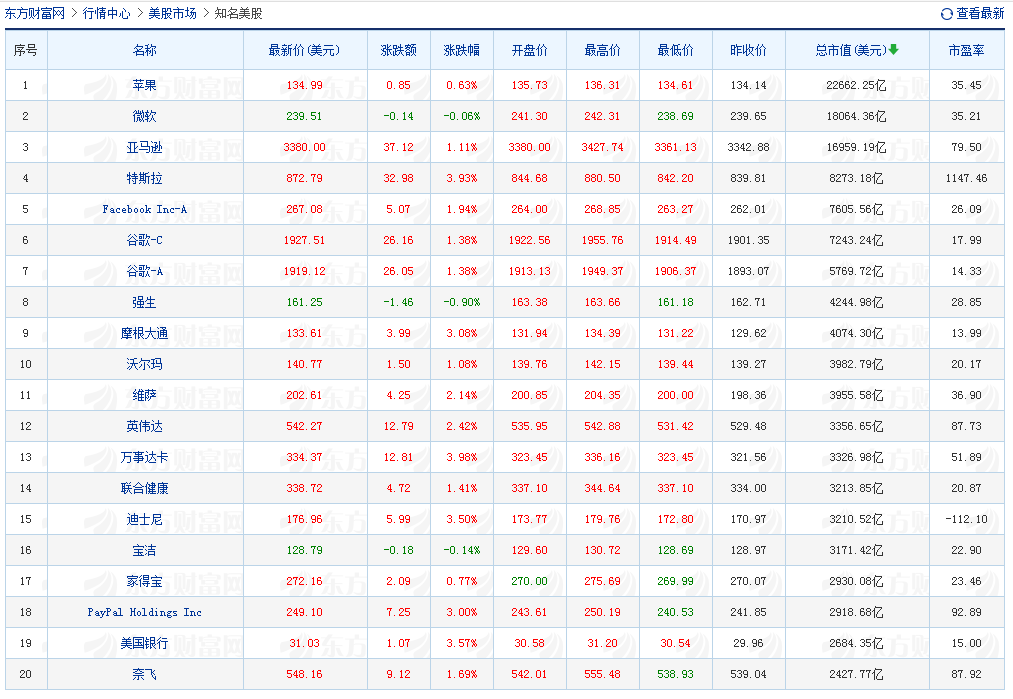The image size is (1013, 699).
Task: Click Tesla's change percent 3.93%
Action: point(462,178)
